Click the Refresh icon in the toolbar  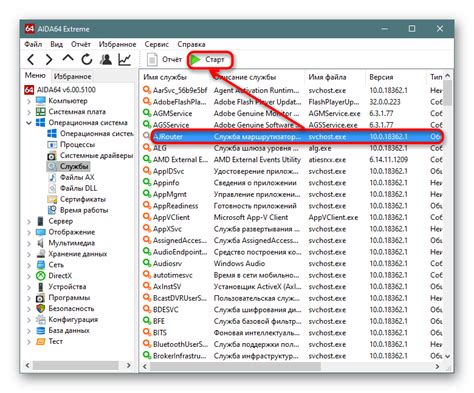click(x=87, y=60)
